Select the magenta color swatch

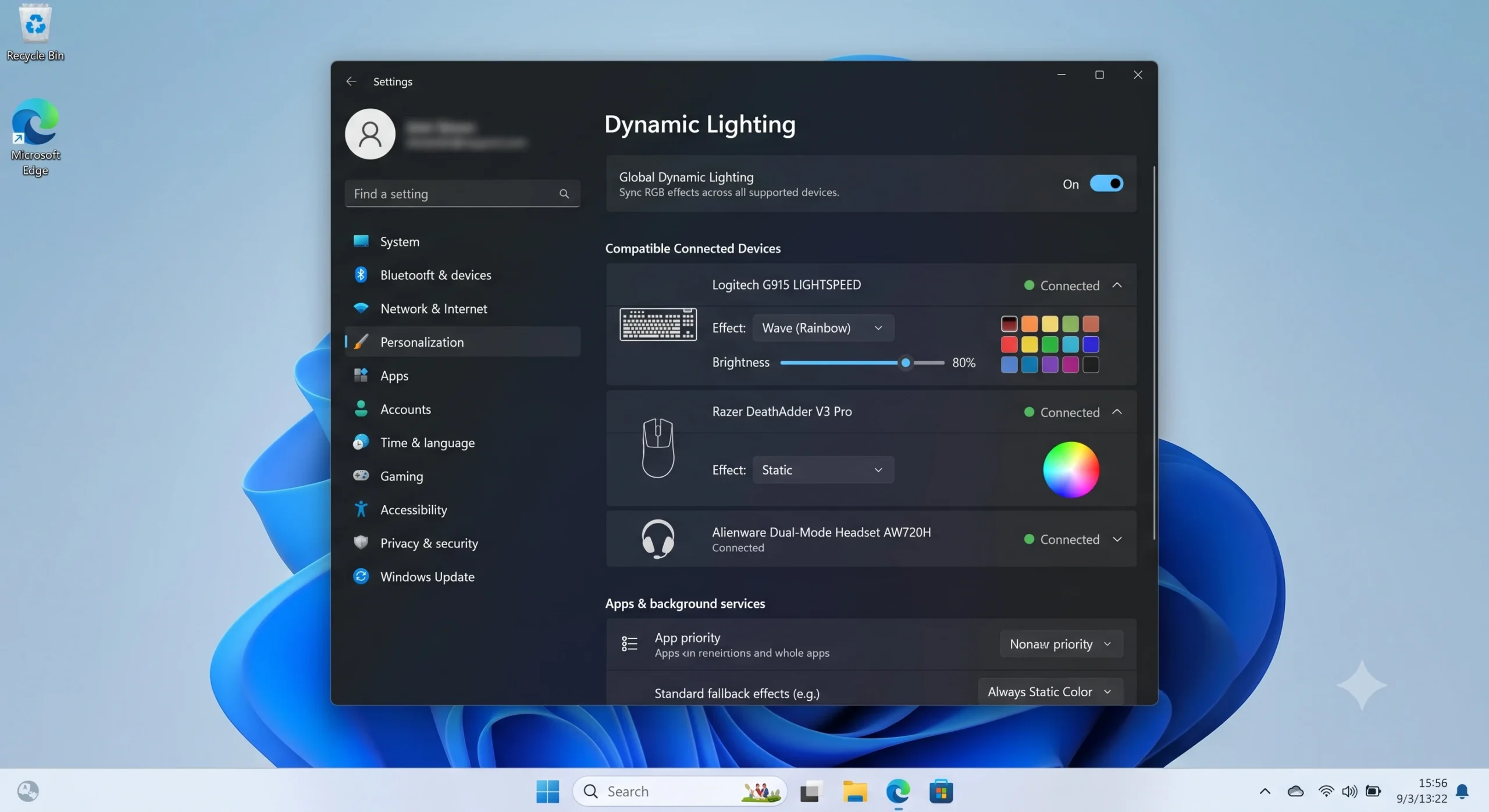[1070, 364]
